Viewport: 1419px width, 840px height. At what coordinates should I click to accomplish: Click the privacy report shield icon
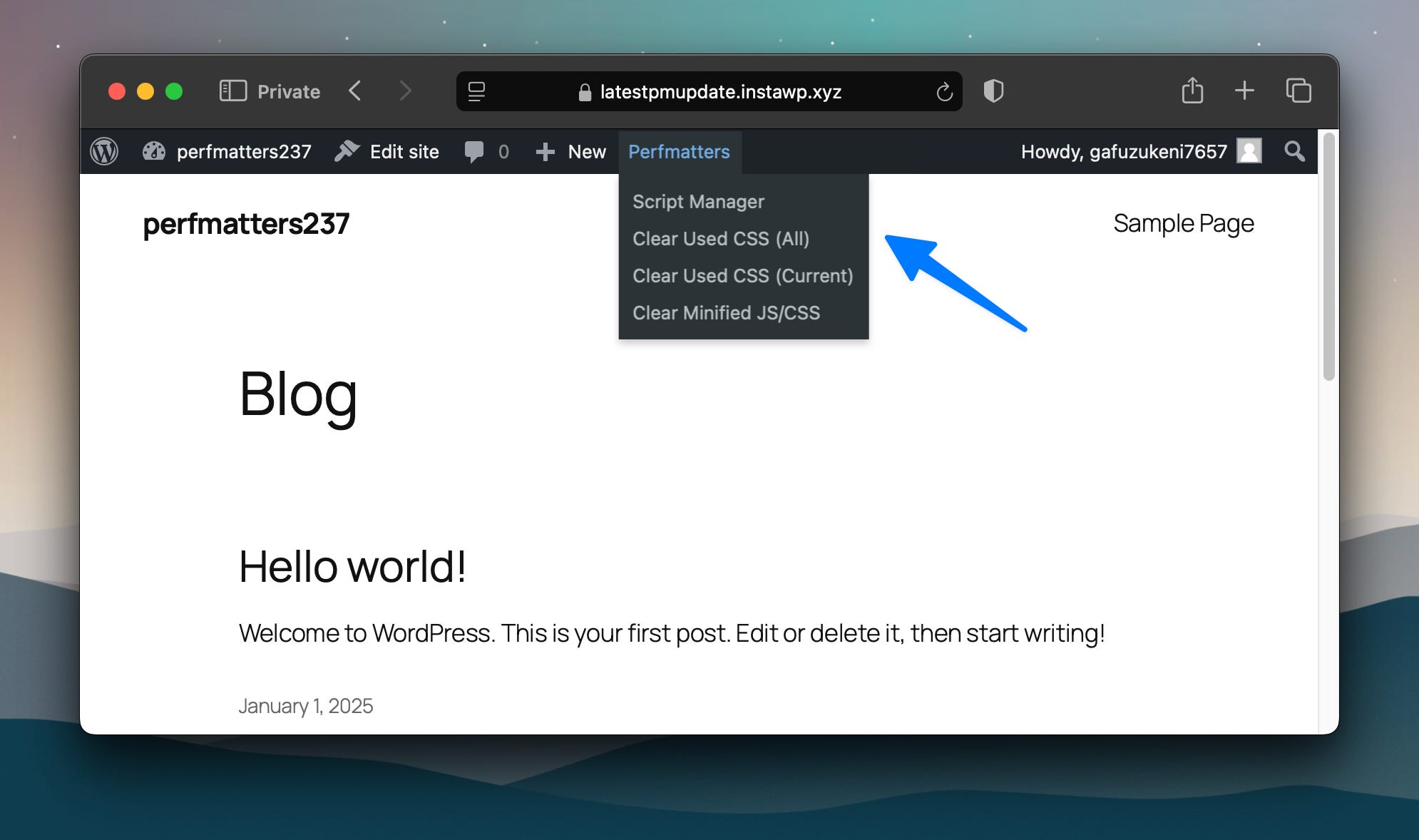tap(993, 91)
